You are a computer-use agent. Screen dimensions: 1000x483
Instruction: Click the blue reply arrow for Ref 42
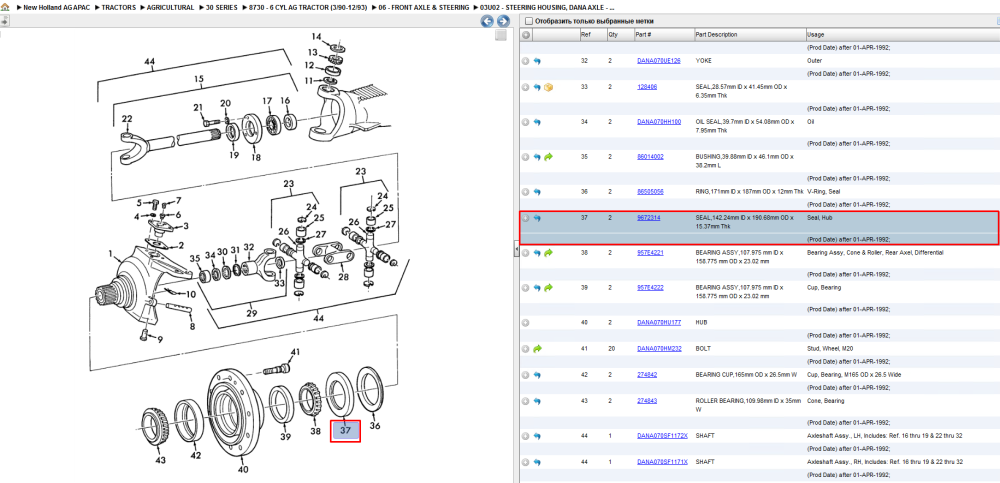pyautogui.click(x=537, y=375)
